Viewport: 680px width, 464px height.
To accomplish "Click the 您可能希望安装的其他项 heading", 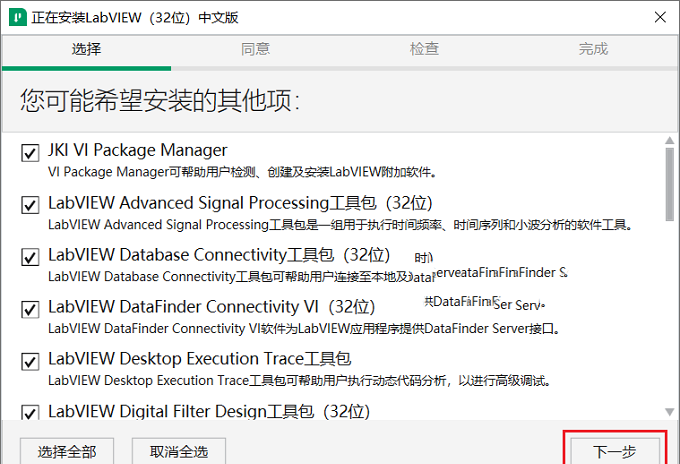I will [160, 101].
